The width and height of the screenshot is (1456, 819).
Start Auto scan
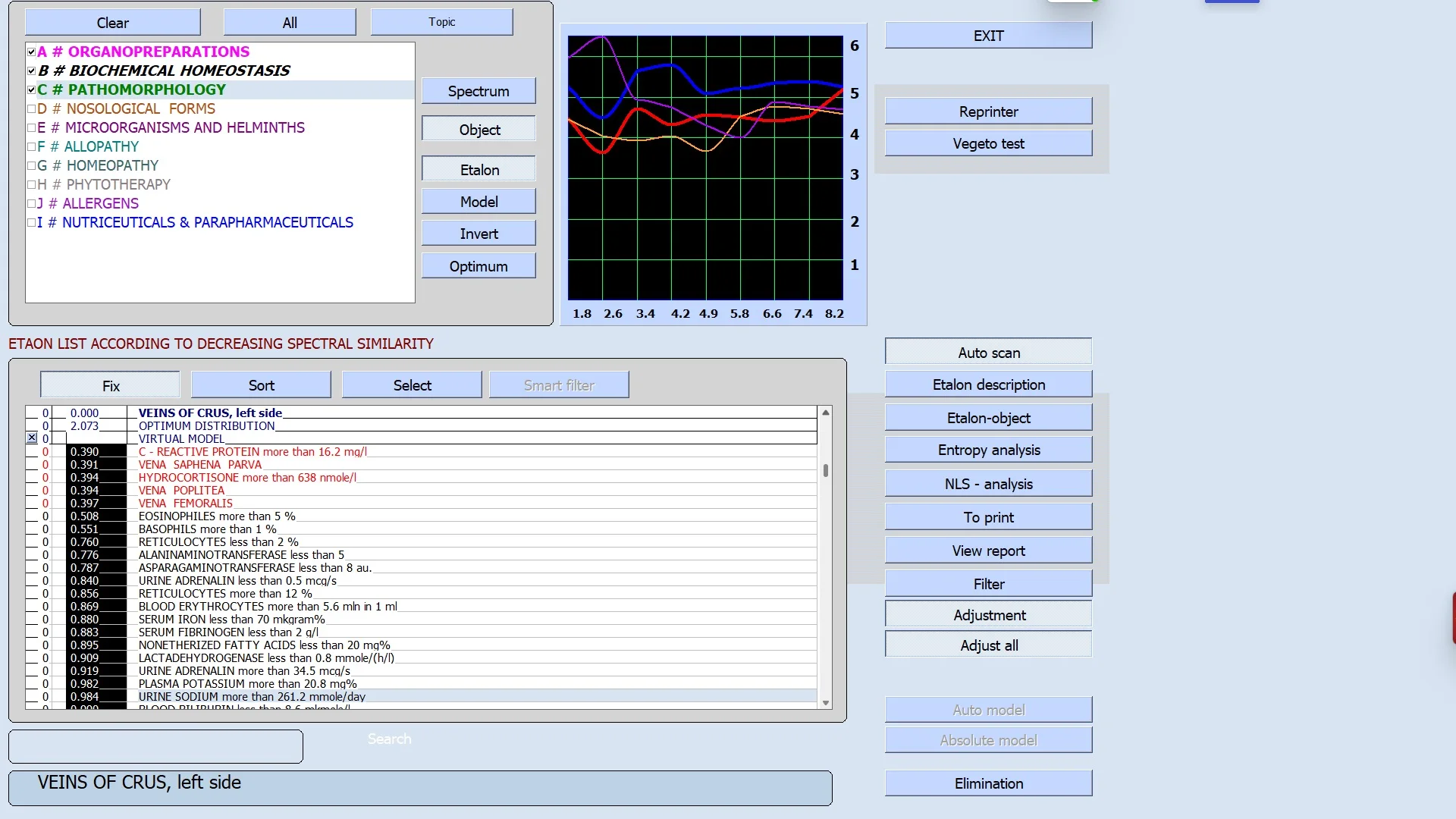988,353
